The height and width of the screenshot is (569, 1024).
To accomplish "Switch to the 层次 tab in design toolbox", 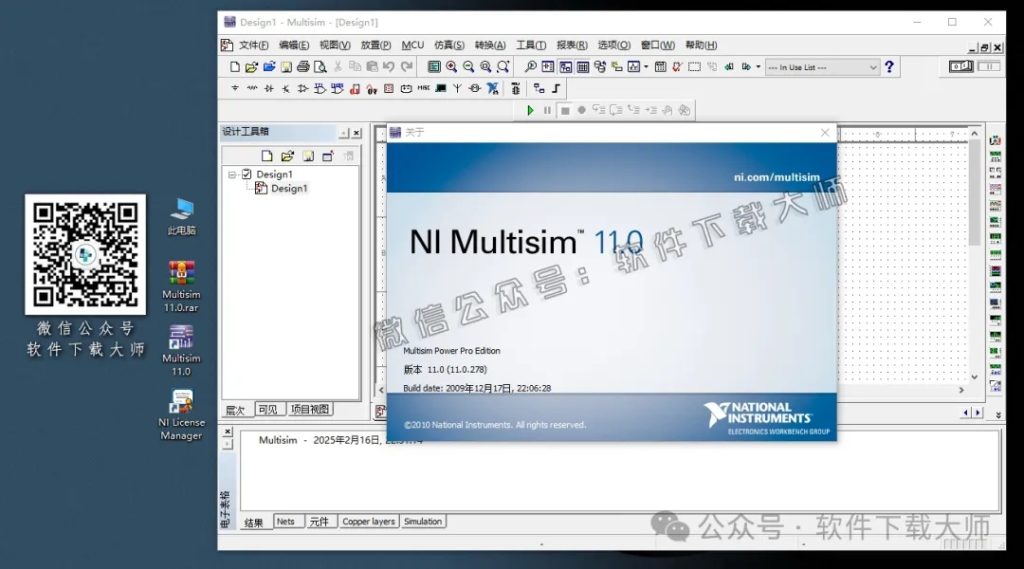I will 236,410.
